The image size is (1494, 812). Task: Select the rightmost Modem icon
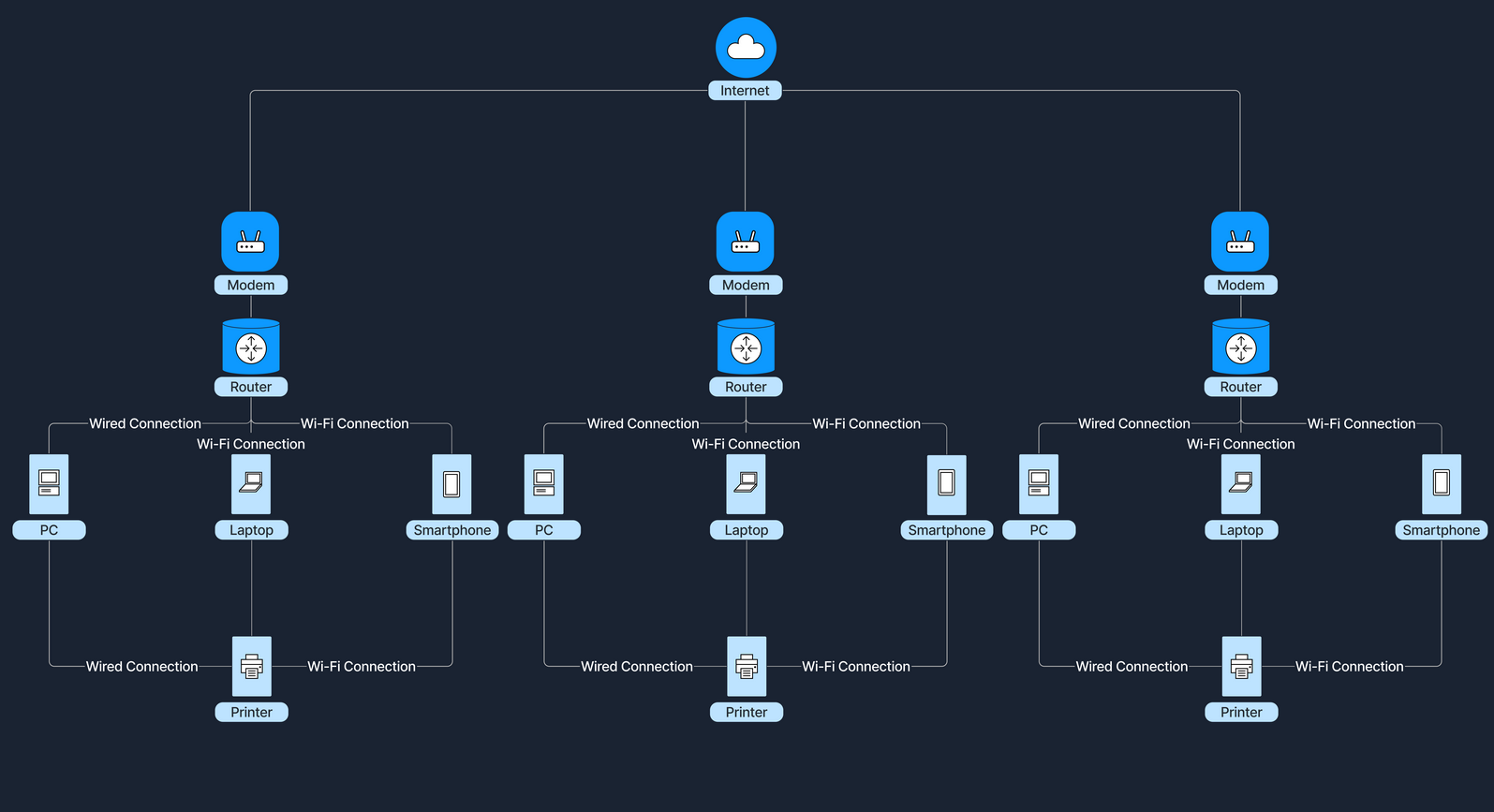pyautogui.click(x=1240, y=242)
